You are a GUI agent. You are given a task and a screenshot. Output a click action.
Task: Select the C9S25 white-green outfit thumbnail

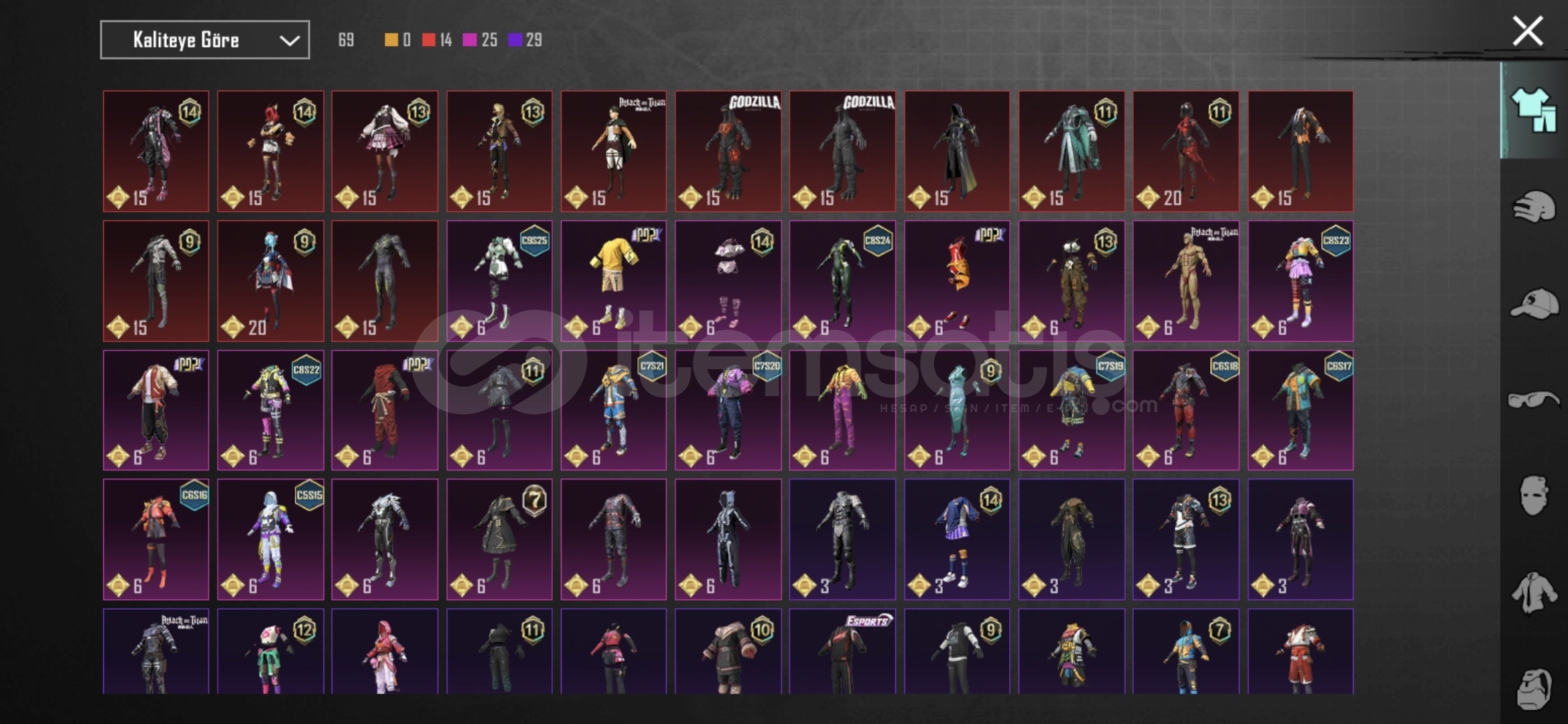pos(499,281)
